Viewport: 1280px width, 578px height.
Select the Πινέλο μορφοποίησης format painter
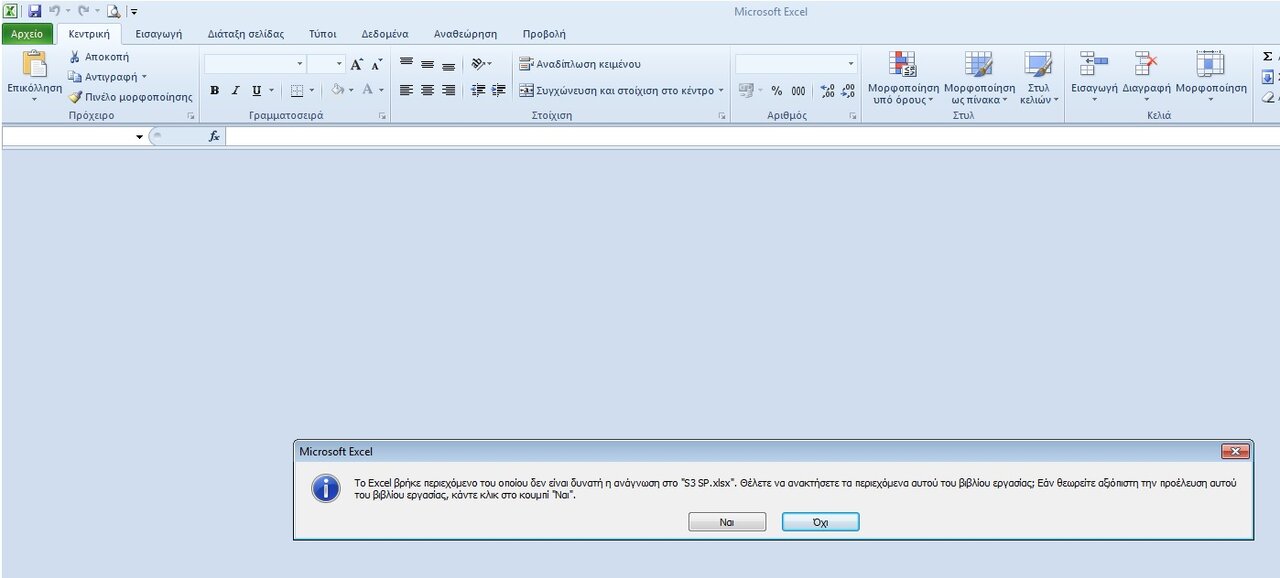tap(130, 97)
